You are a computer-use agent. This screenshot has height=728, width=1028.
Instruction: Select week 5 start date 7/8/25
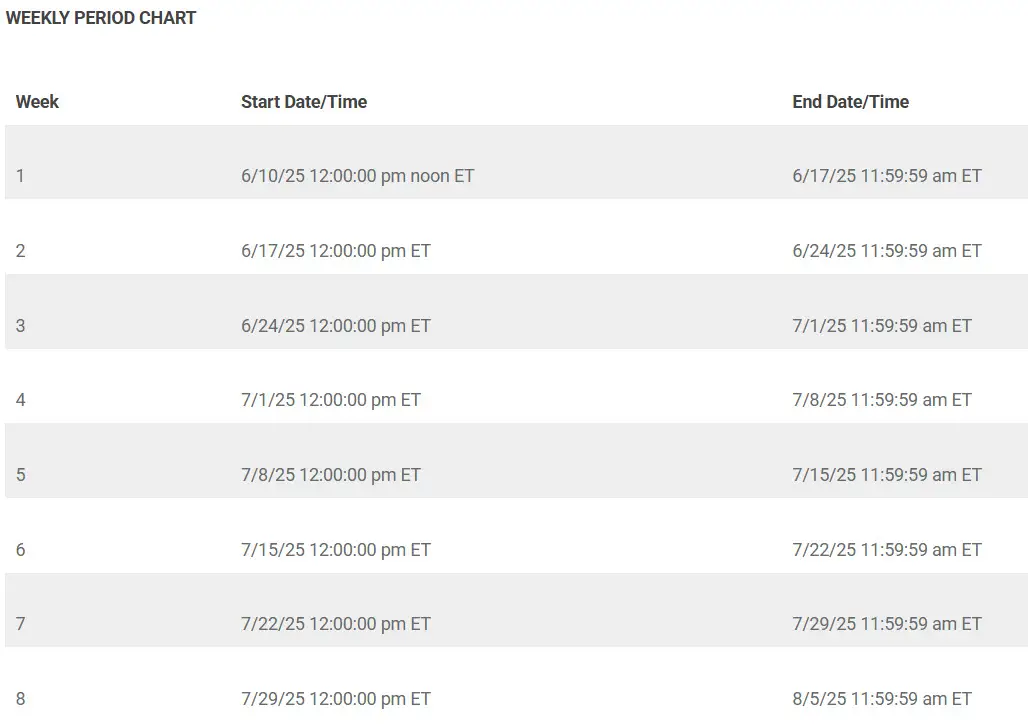331,475
